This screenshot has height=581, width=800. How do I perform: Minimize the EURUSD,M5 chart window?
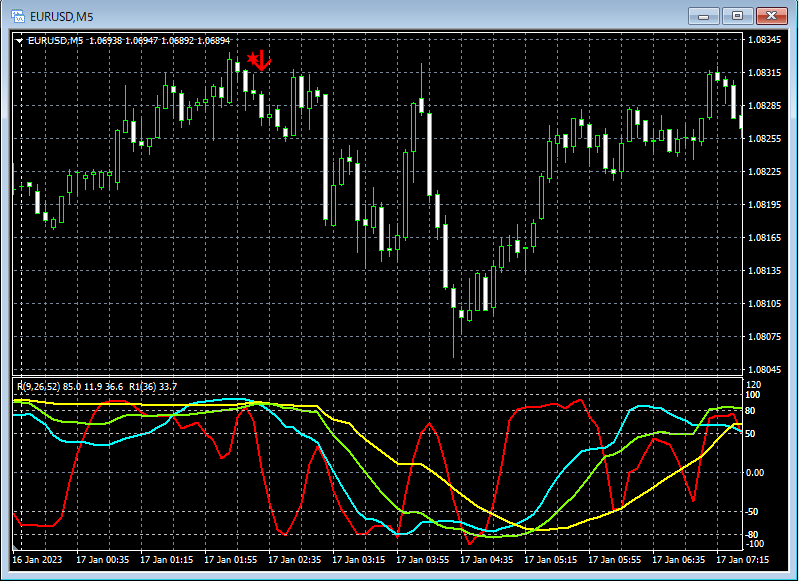click(x=704, y=16)
